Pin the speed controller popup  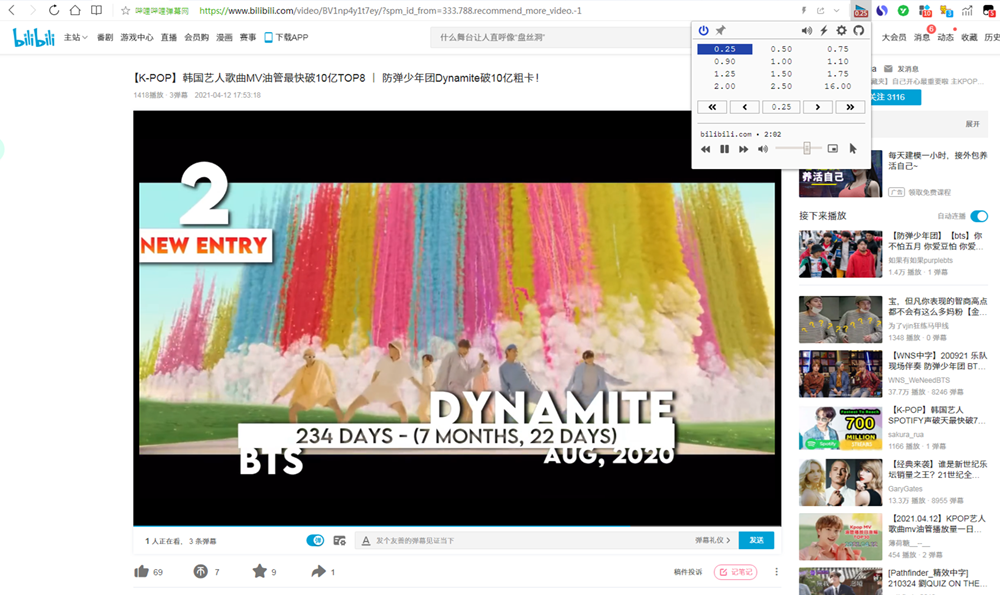721,31
